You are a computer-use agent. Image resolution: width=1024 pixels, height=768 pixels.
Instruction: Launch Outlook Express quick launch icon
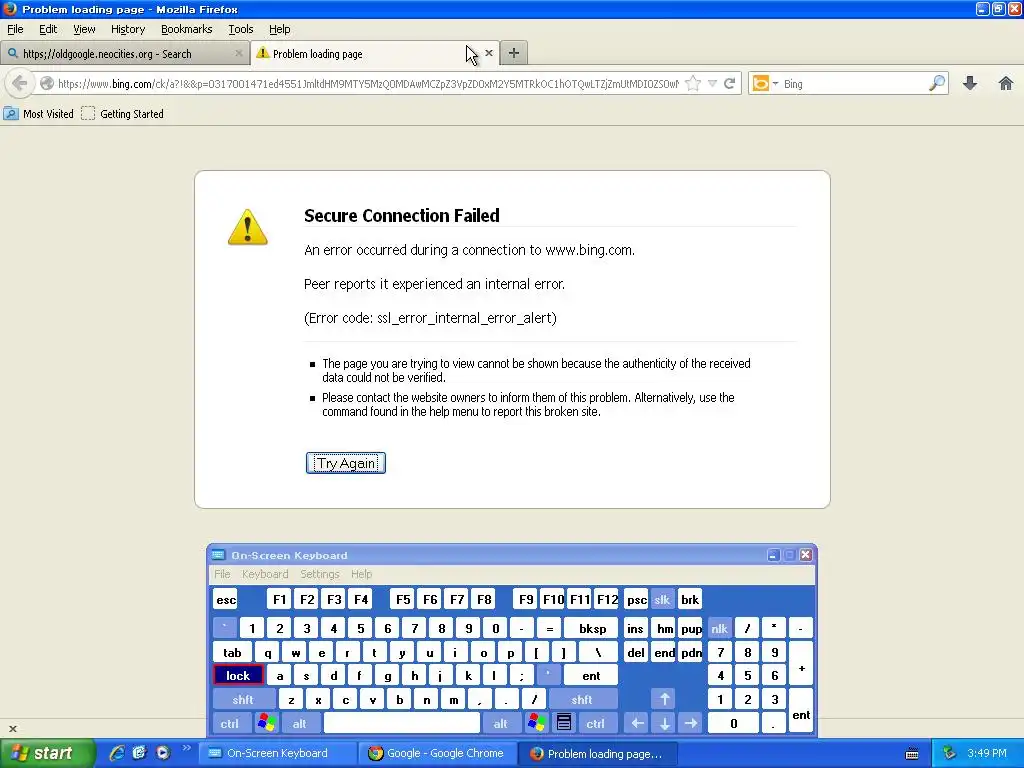(140, 753)
